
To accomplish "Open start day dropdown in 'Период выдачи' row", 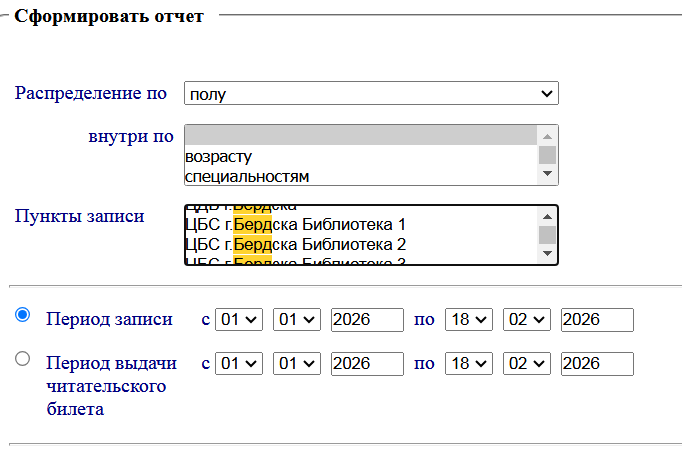I will pyautogui.click(x=239, y=364).
